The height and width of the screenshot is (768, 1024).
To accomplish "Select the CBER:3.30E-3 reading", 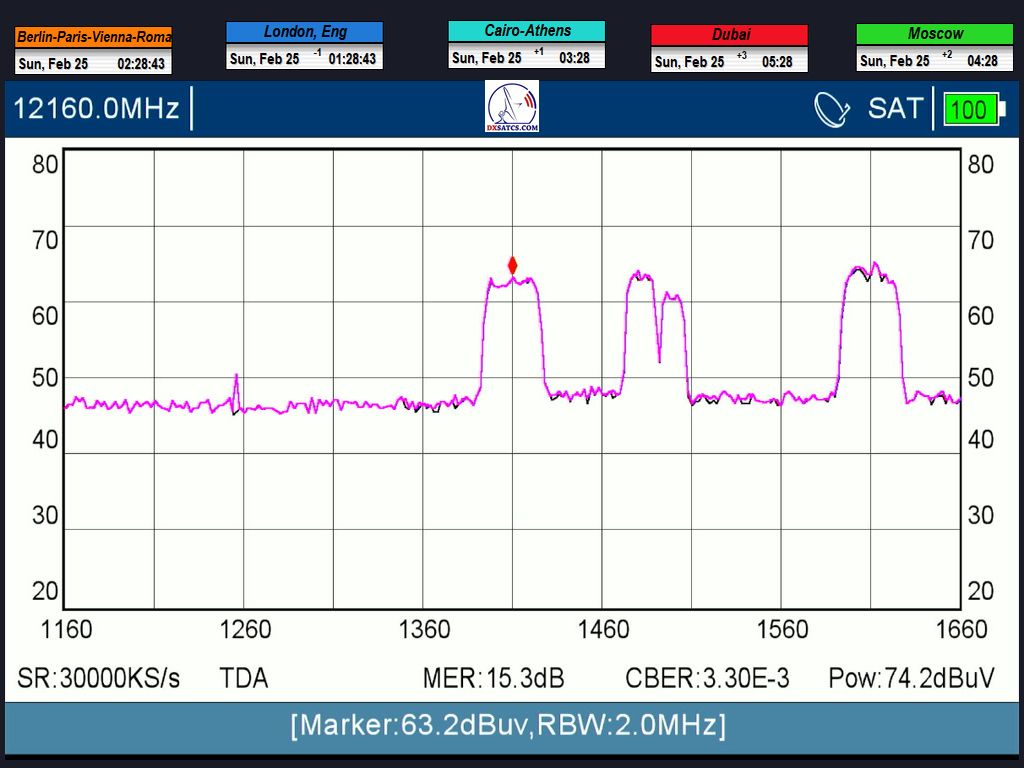I will pyautogui.click(x=707, y=678).
